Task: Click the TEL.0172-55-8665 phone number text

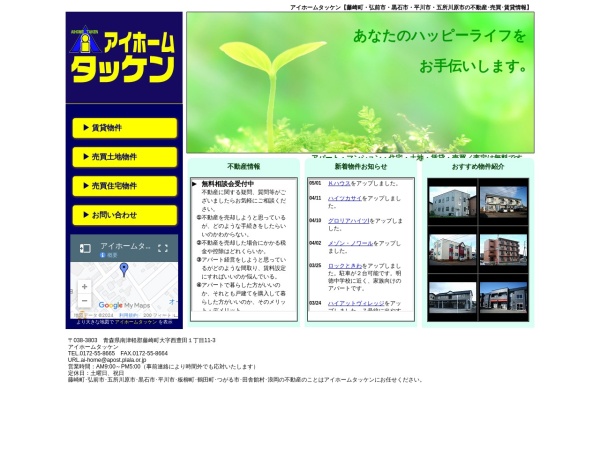Action: tap(91, 353)
